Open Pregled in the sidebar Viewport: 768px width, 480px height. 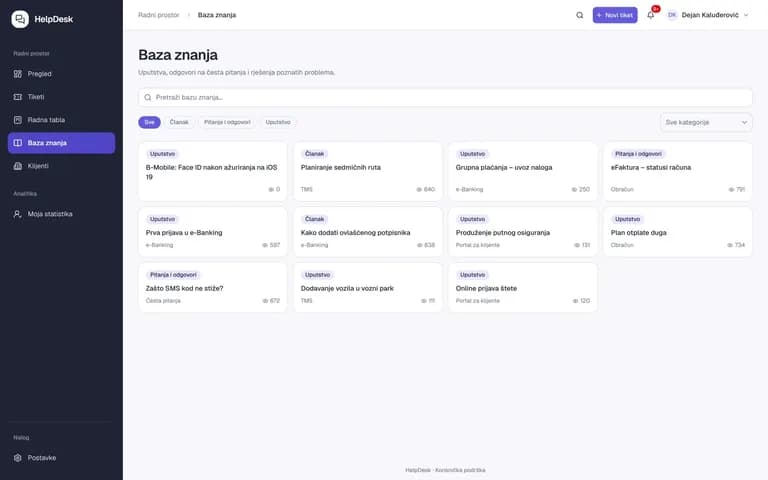tap(61, 74)
